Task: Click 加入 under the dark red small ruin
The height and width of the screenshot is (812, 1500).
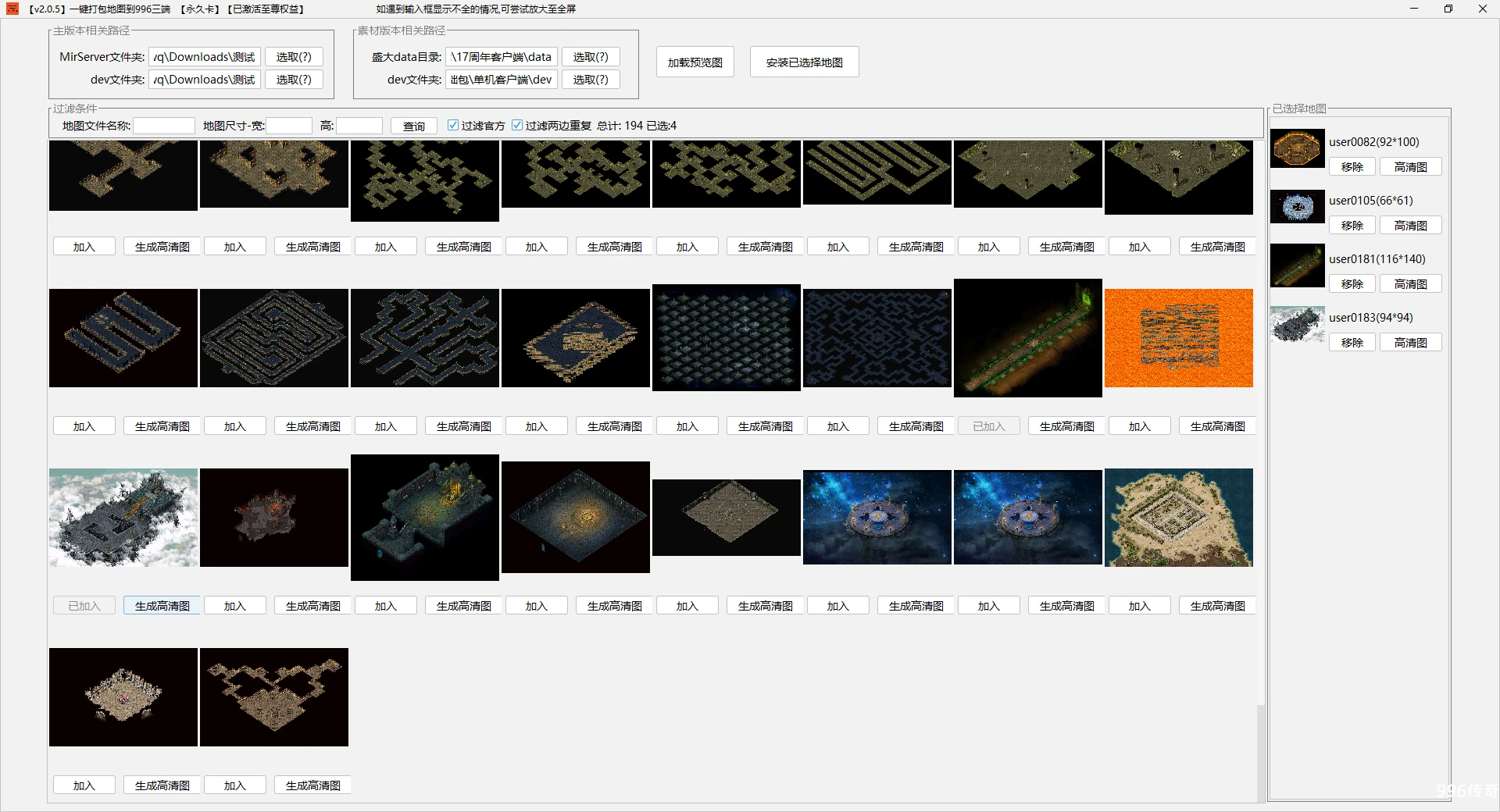Action: click(235, 606)
